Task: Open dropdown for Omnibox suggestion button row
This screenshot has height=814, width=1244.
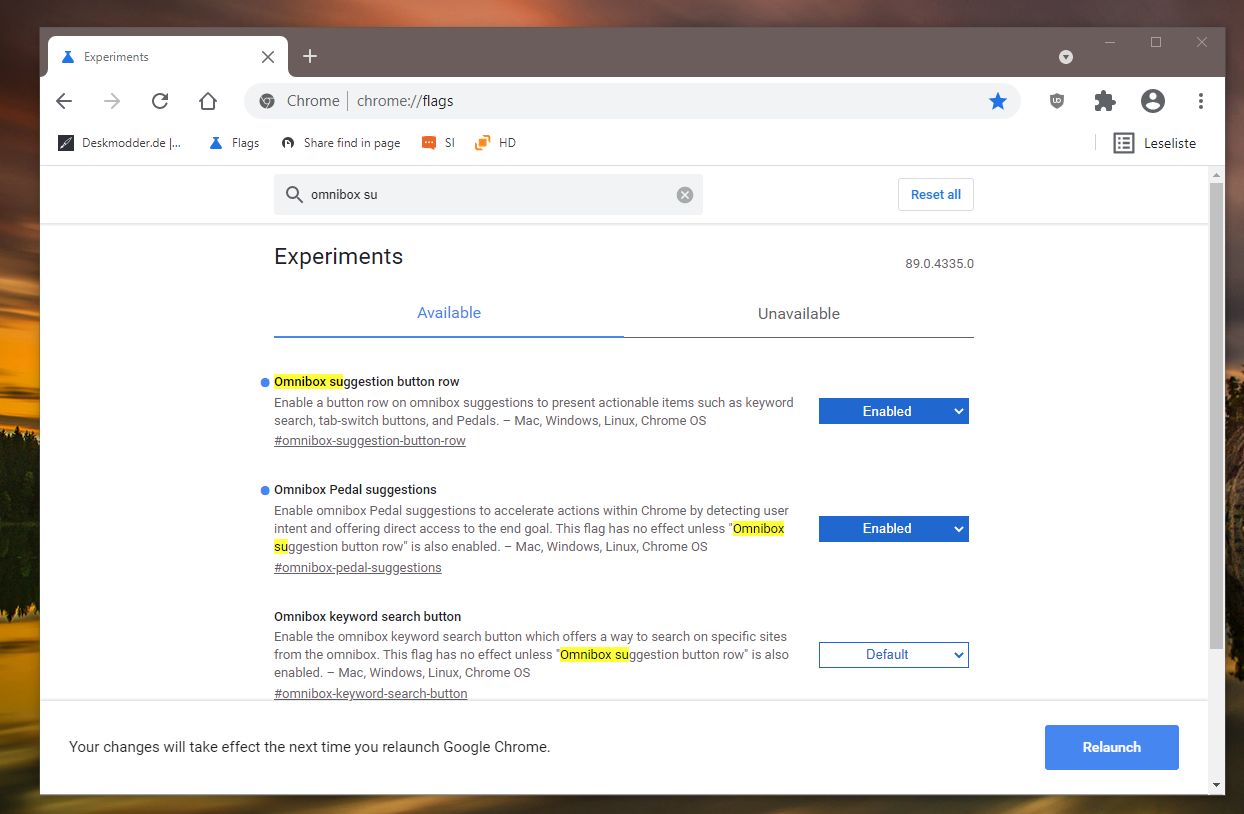Action: point(894,411)
